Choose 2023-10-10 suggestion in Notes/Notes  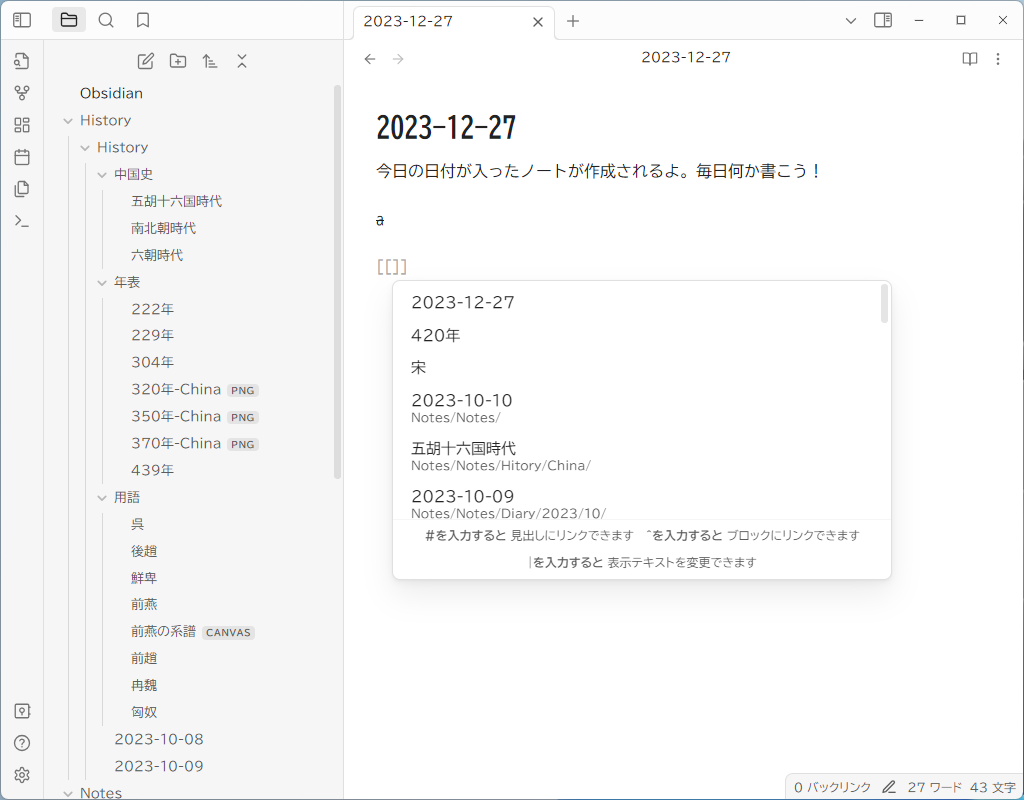637,408
